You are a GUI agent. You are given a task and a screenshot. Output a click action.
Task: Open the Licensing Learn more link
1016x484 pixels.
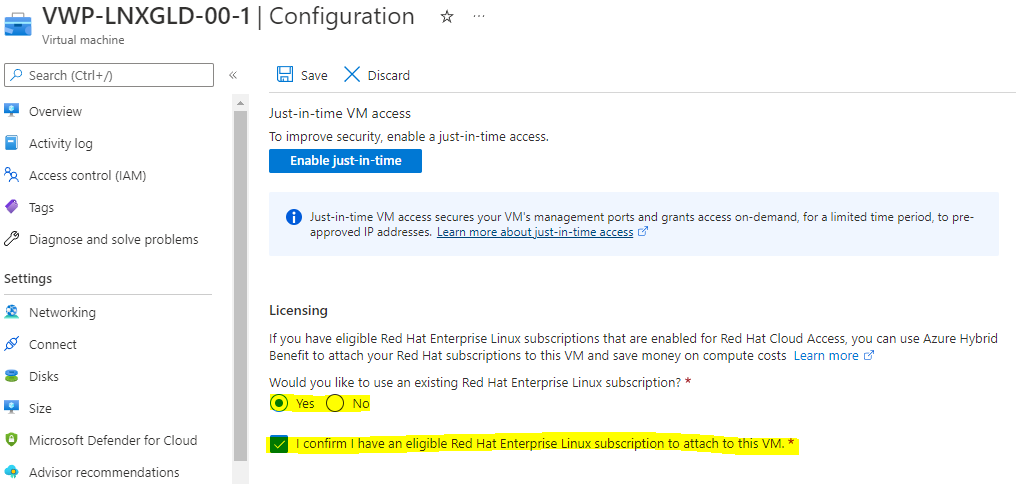point(826,355)
